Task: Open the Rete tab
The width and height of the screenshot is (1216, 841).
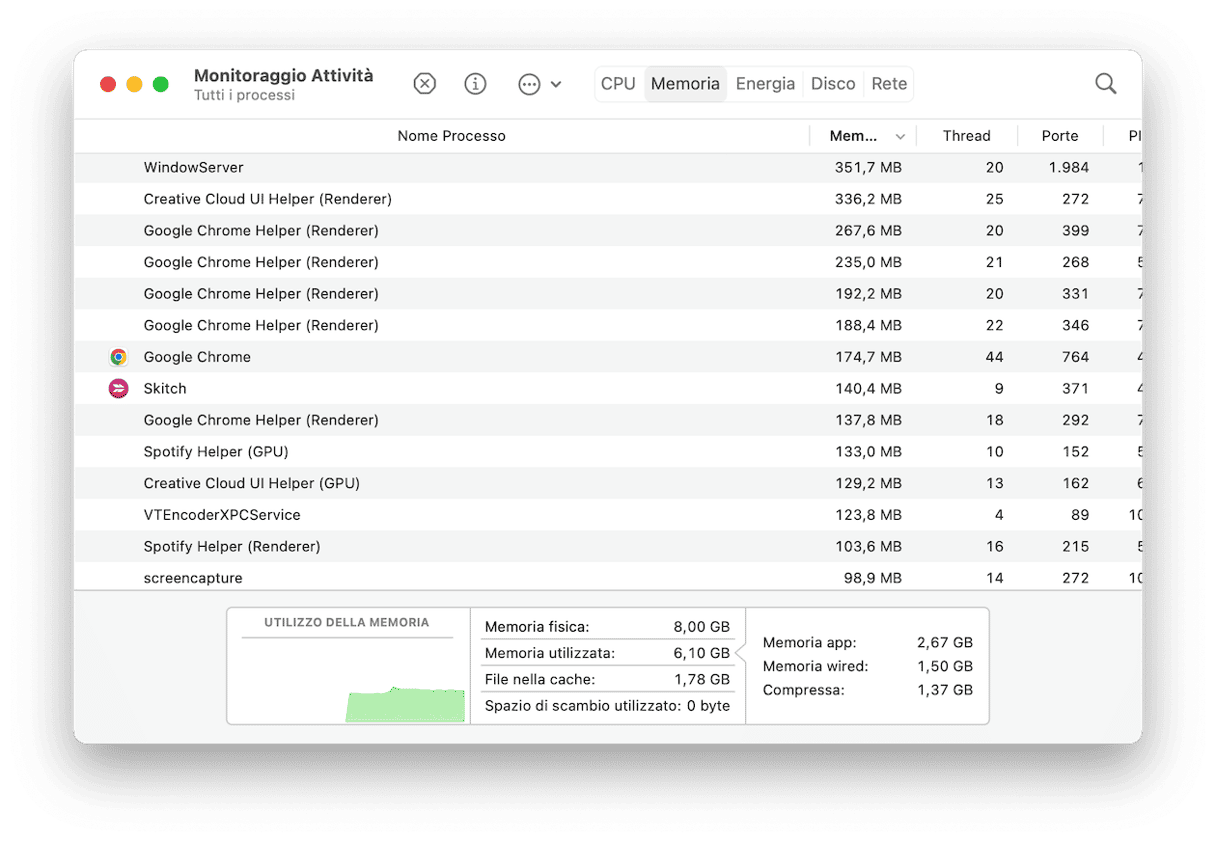Action: coord(889,84)
